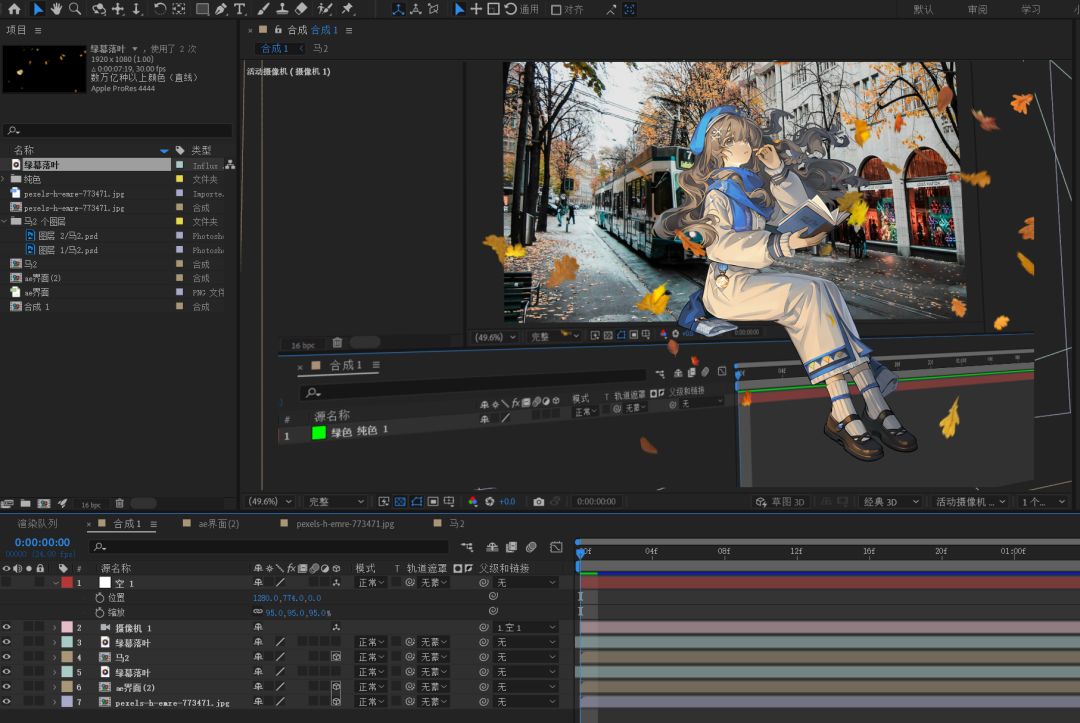
Task: Select the Rectangle shape tool
Action: pos(202,9)
